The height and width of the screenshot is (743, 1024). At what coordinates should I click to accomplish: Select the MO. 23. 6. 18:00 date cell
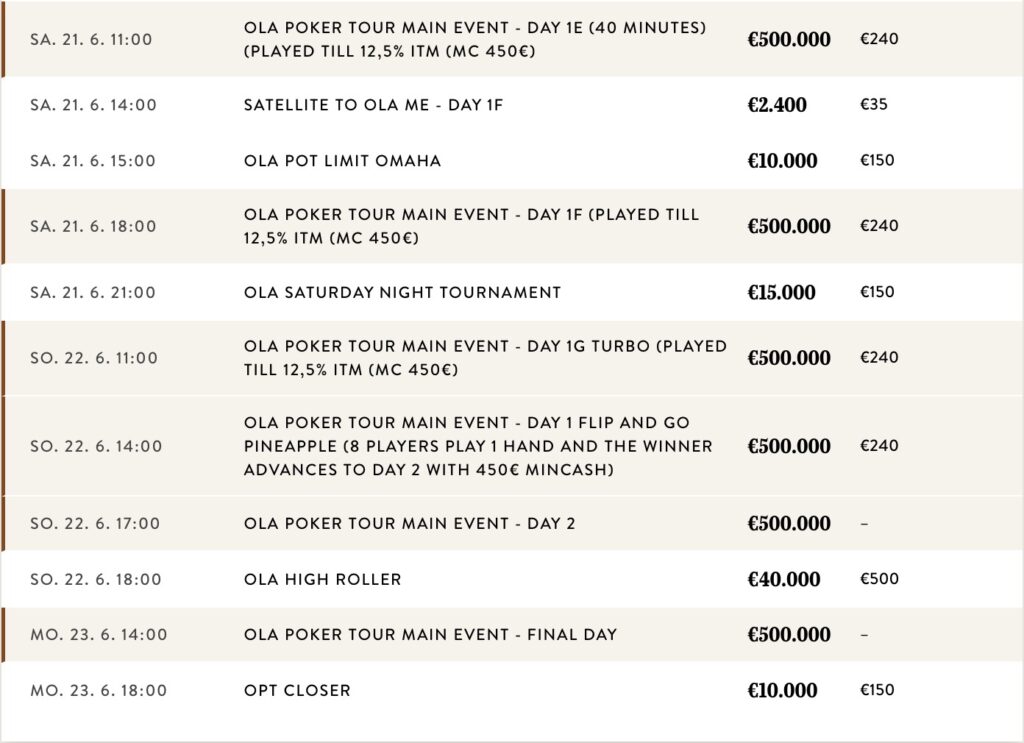(x=98, y=690)
